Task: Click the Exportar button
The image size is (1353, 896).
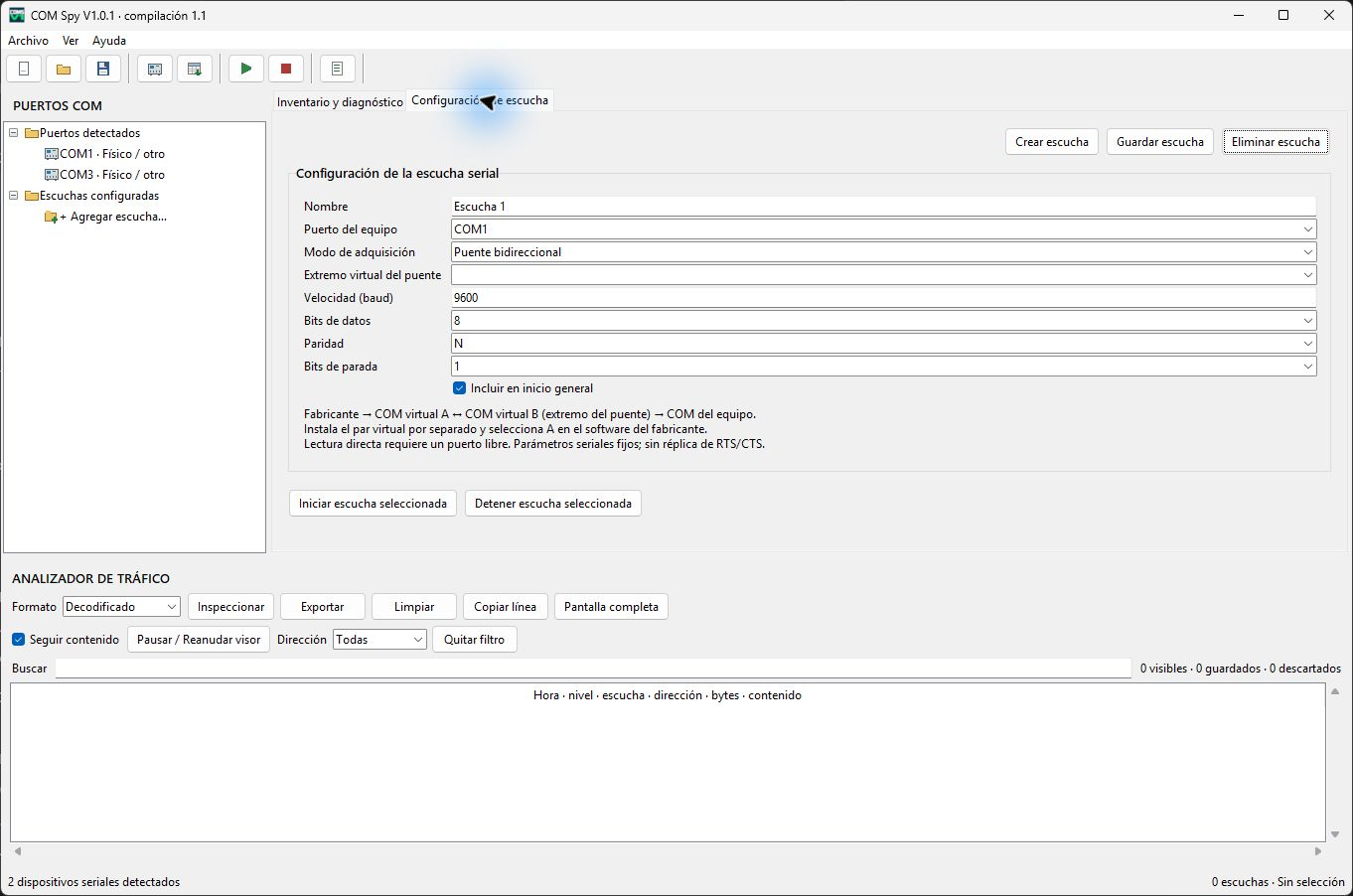Action: coord(323,607)
